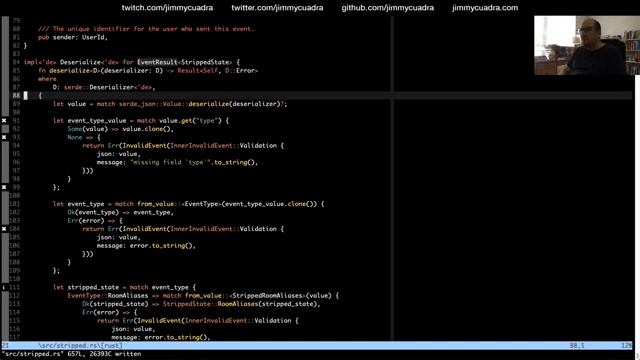This screenshot has width=640, height=360.
Task: Click 'json: value,' on line 95
Action: [x=118, y=154]
